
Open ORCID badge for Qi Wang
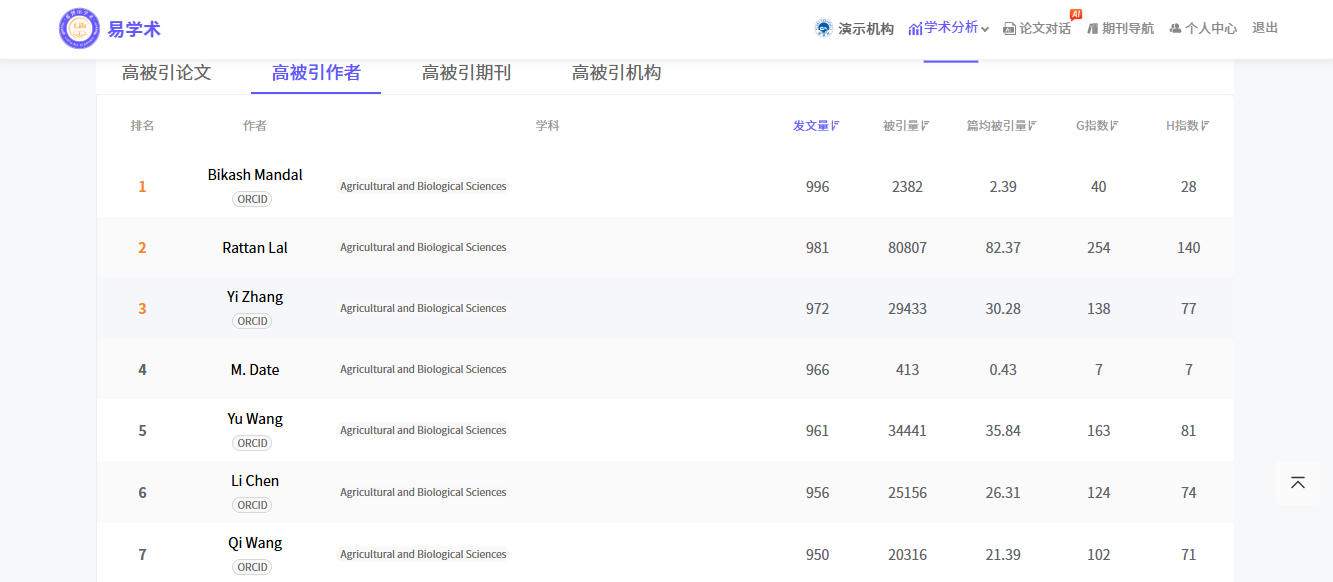tap(252, 567)
